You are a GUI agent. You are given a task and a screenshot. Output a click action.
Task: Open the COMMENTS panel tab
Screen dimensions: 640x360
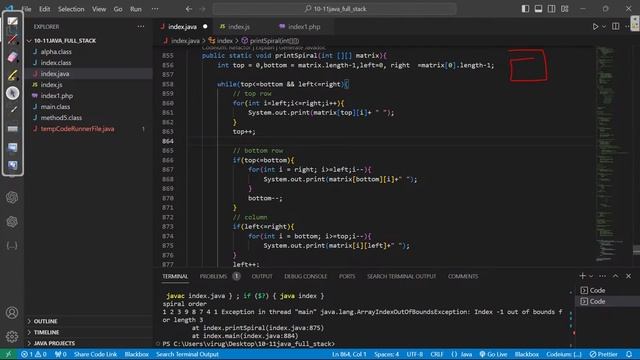[x=463, y=276]
